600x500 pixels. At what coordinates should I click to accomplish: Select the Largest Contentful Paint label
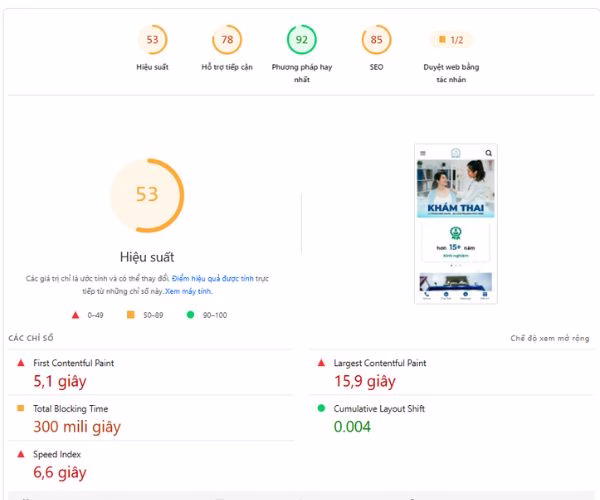[x=380, y=363]
